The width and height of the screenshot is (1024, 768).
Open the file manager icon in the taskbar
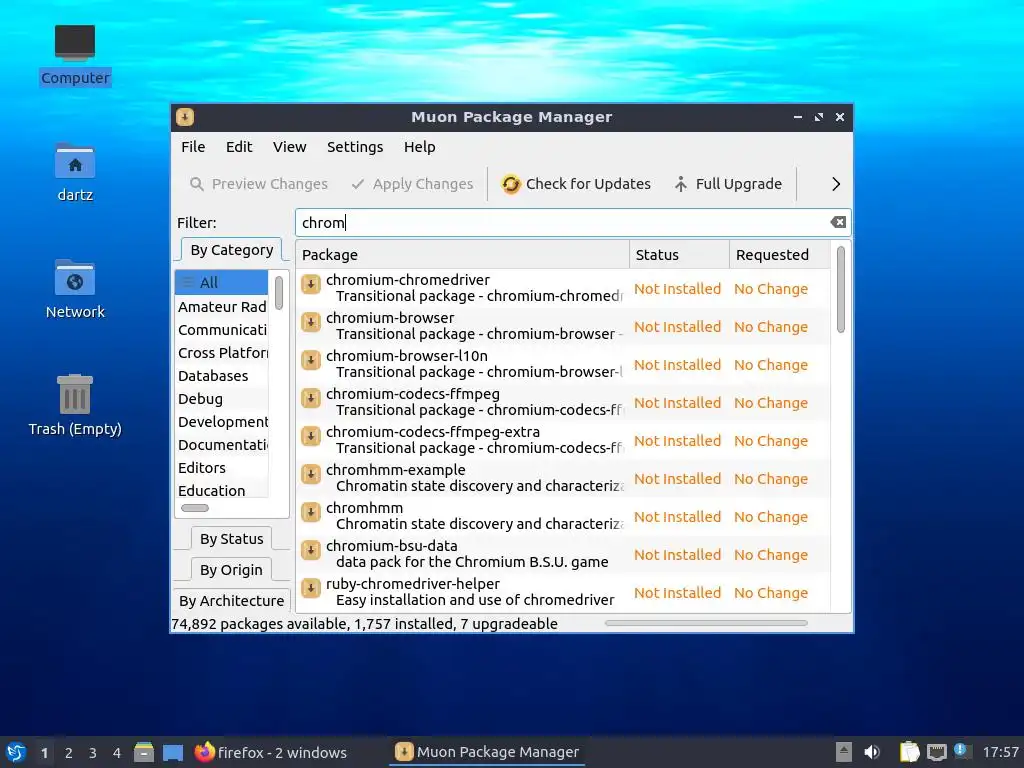point(144,752)
